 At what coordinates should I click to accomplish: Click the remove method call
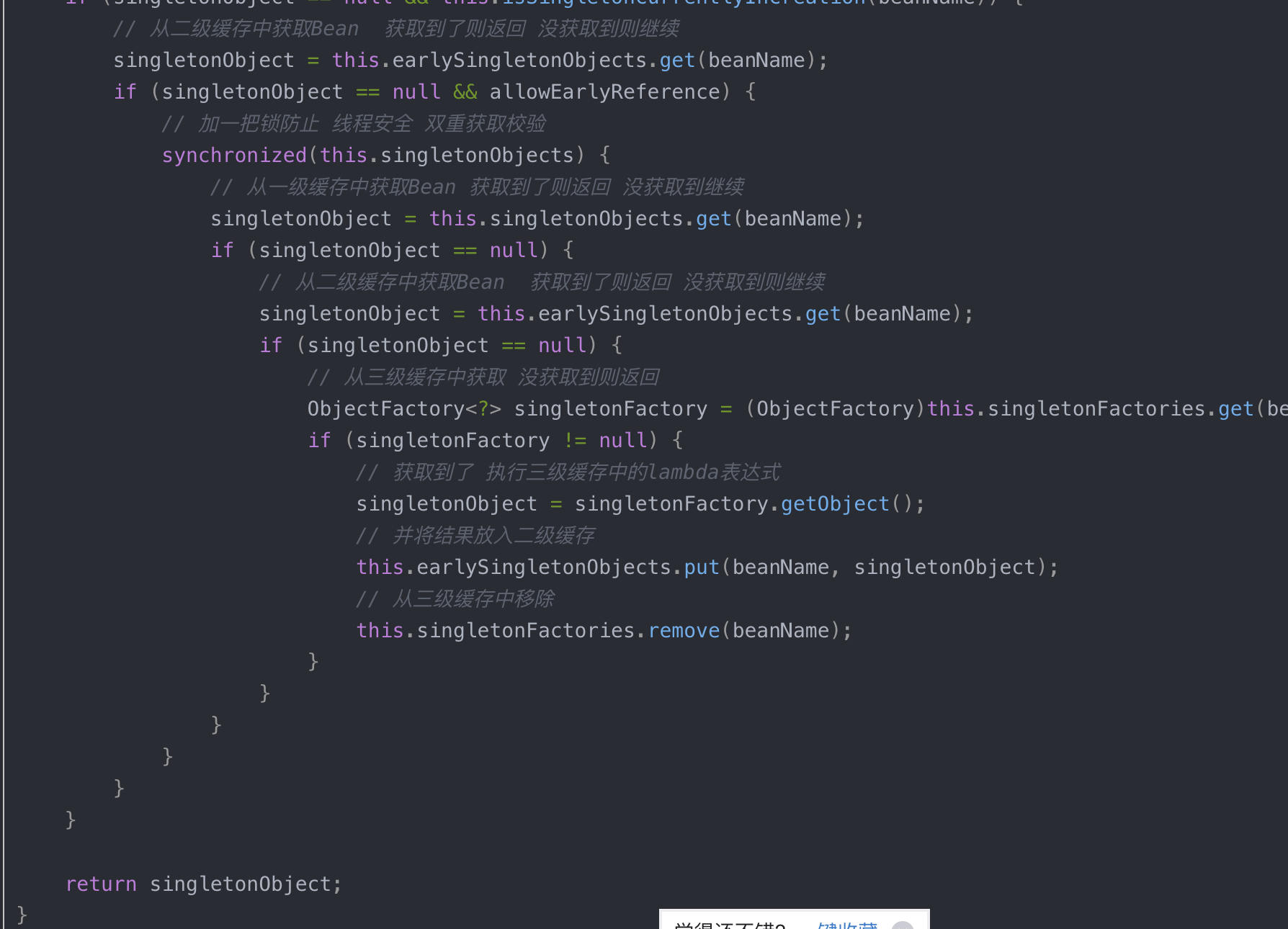tap(684, 631)
